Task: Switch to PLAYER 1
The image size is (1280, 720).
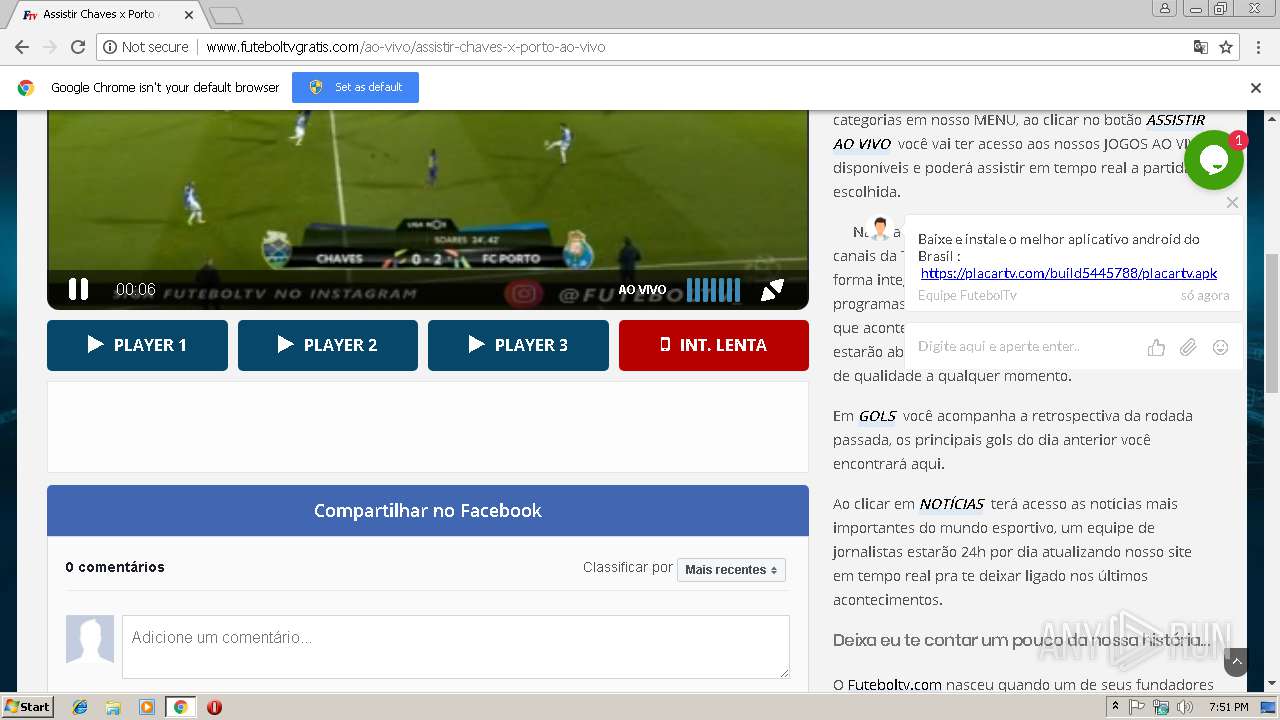Action: coord(137,345)
